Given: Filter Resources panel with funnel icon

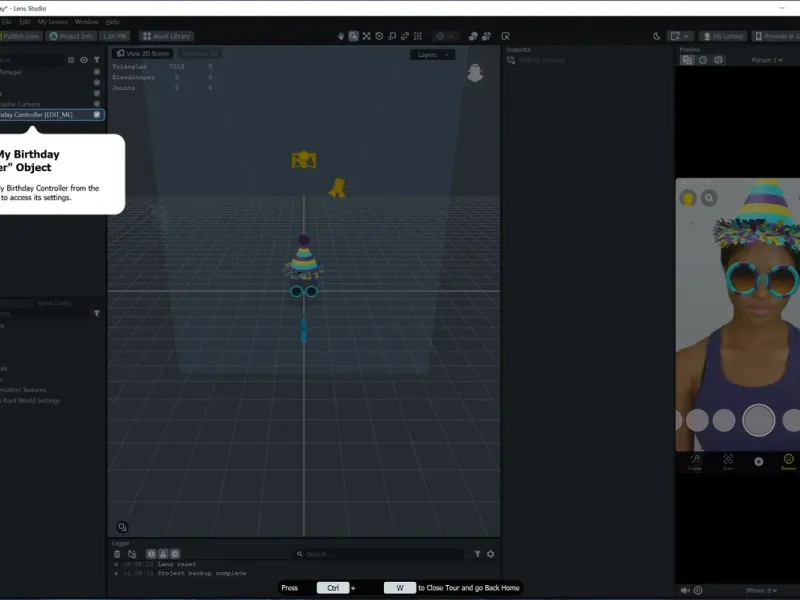Looking at the screenshot, I should 97,313.
